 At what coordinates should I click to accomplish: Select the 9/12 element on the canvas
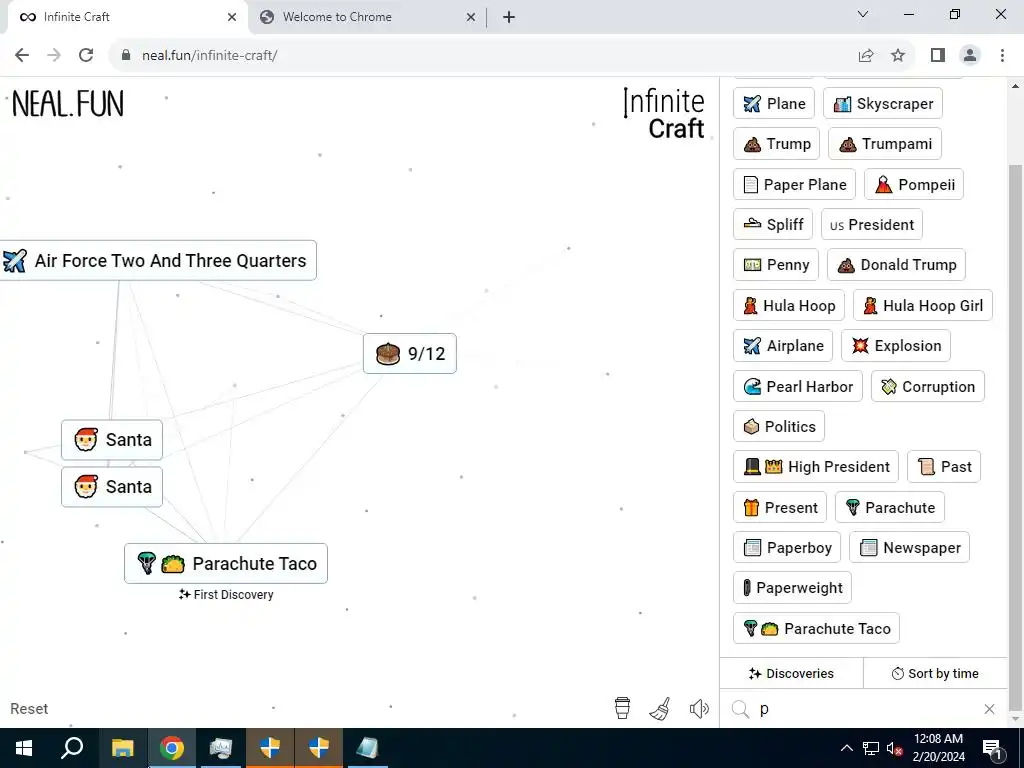coord(409,353)
